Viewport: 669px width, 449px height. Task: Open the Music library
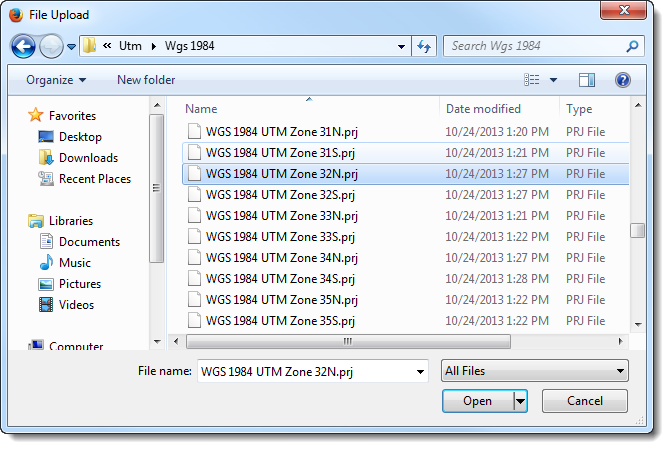pyautogui.click(x=74, y=263)
